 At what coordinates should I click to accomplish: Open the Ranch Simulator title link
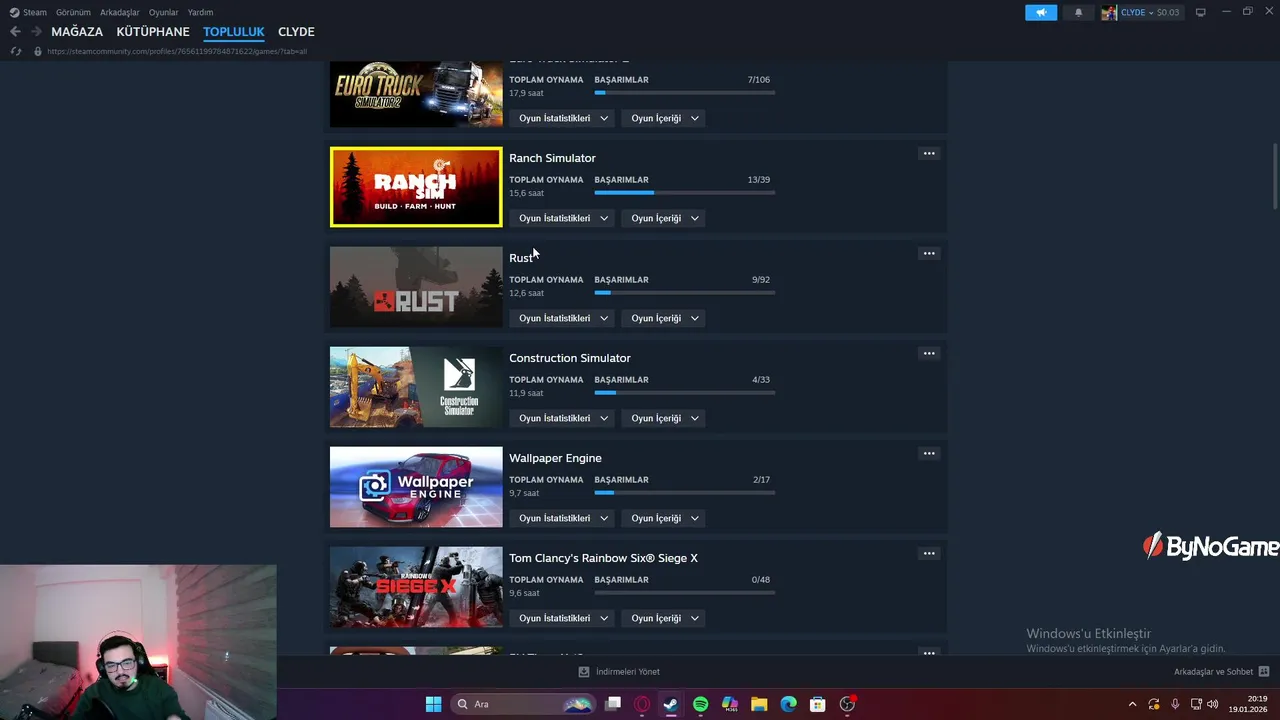pyautogui.click(x=552, y=158)
